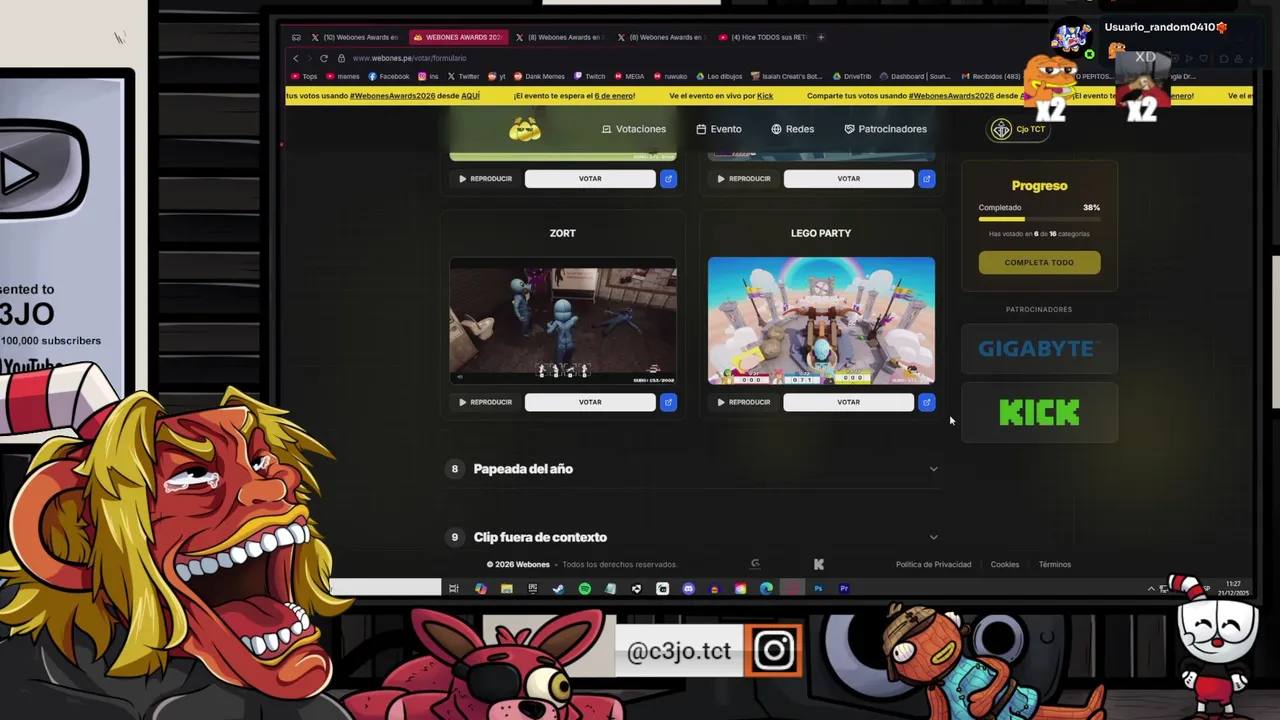Image resolution: width=1280 pixels, height=720 pixels.
Task: Vote for ZORT with VOTAR button
Action: pos(590,402)
